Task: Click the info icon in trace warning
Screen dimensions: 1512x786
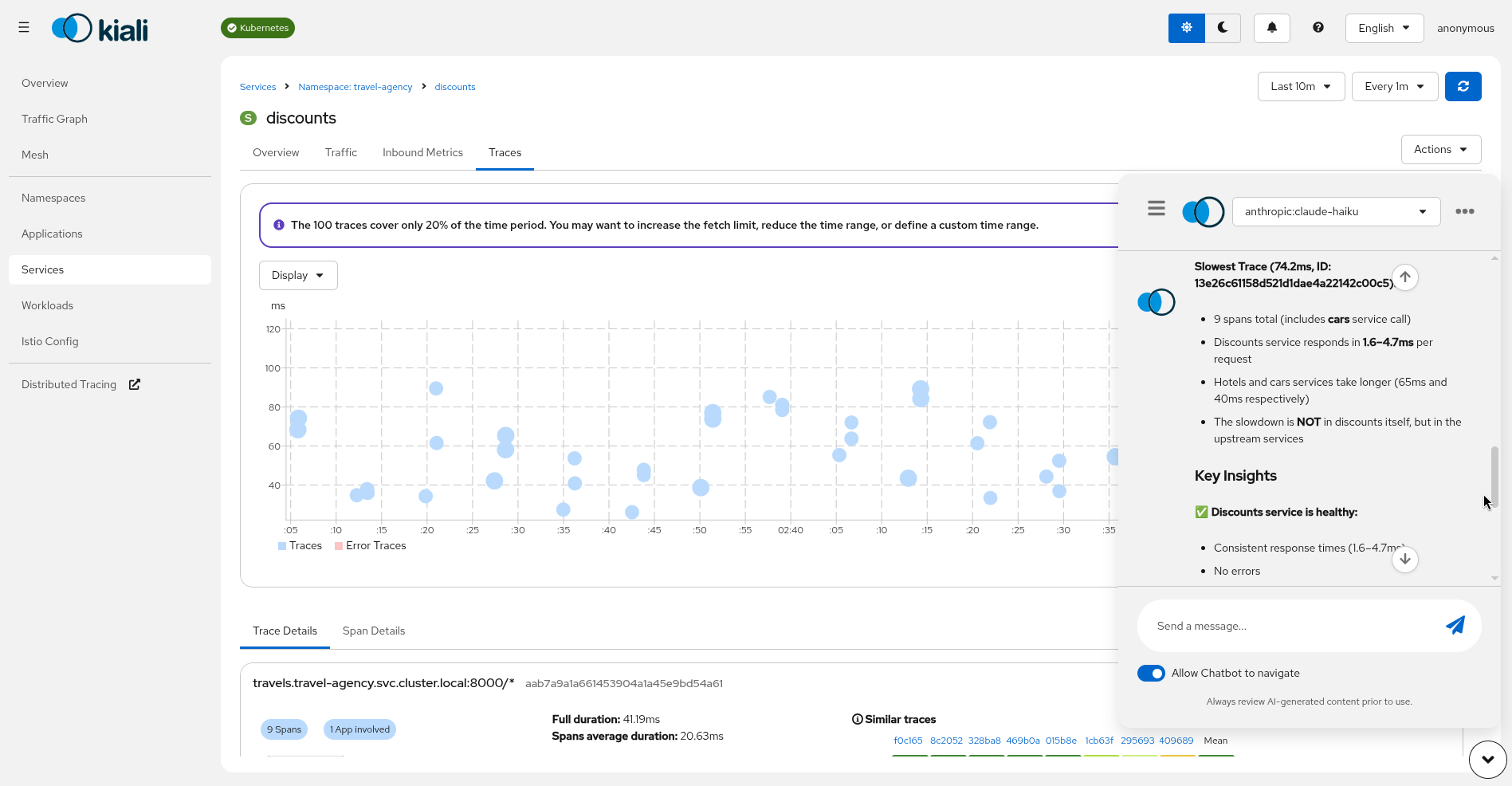Action: pyautogui.click(x=279, y=225)
